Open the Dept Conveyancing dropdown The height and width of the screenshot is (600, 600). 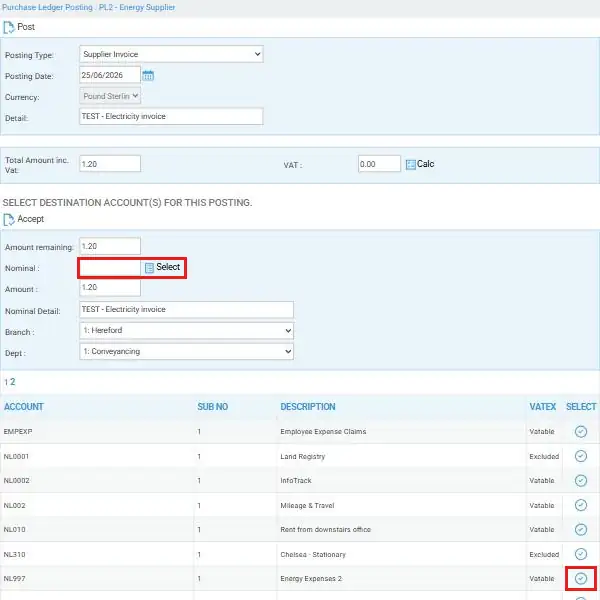[x=186, y=352]
